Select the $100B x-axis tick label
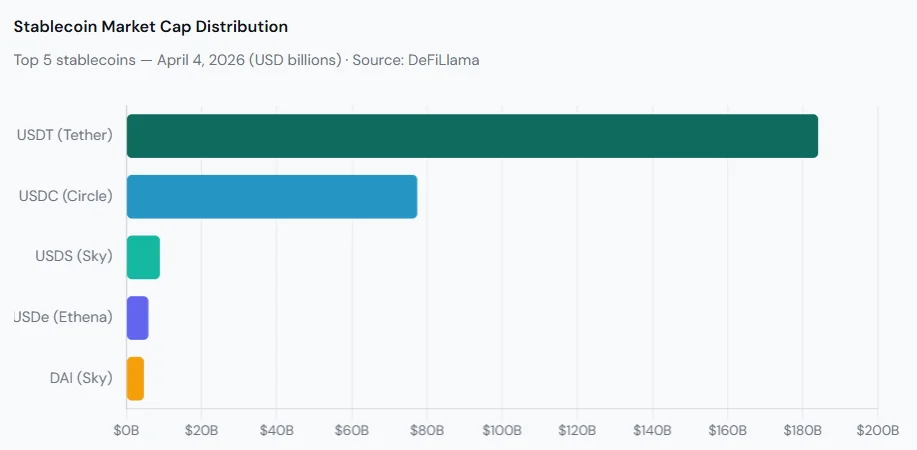The image size is (917, 450). click(x=502, y=430)
